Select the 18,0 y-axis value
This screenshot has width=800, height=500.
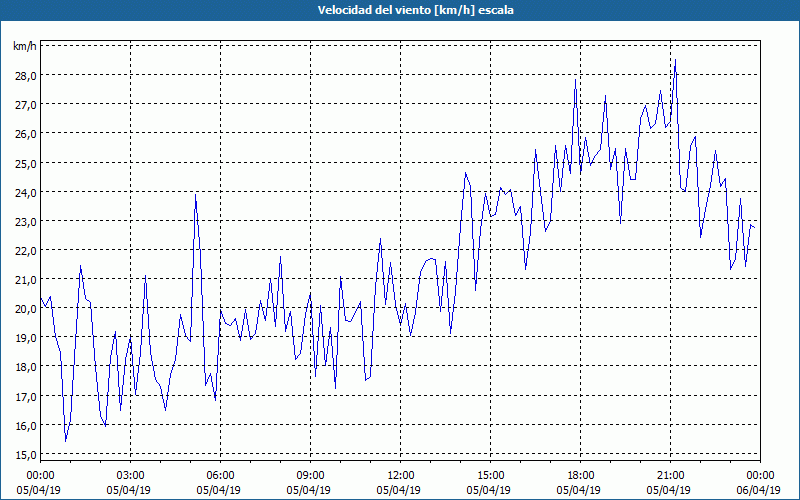tap(25, 367)
